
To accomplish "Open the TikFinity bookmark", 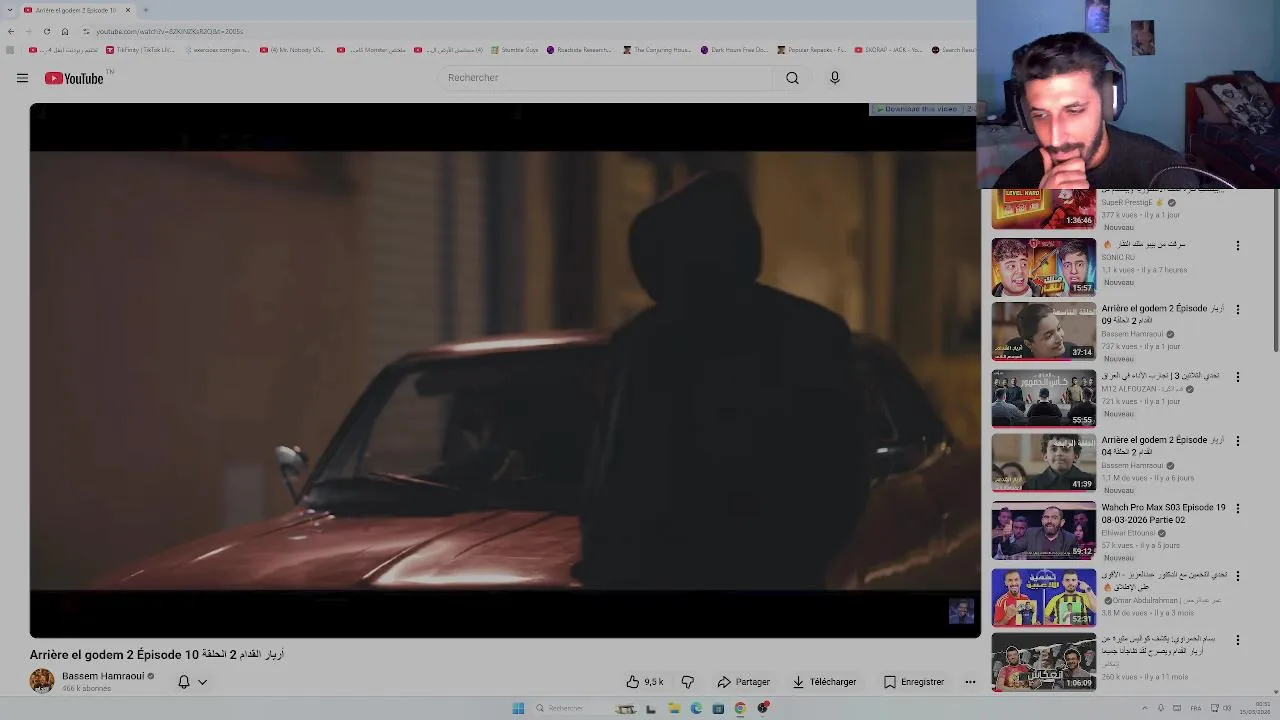I will tap(140, 50).
